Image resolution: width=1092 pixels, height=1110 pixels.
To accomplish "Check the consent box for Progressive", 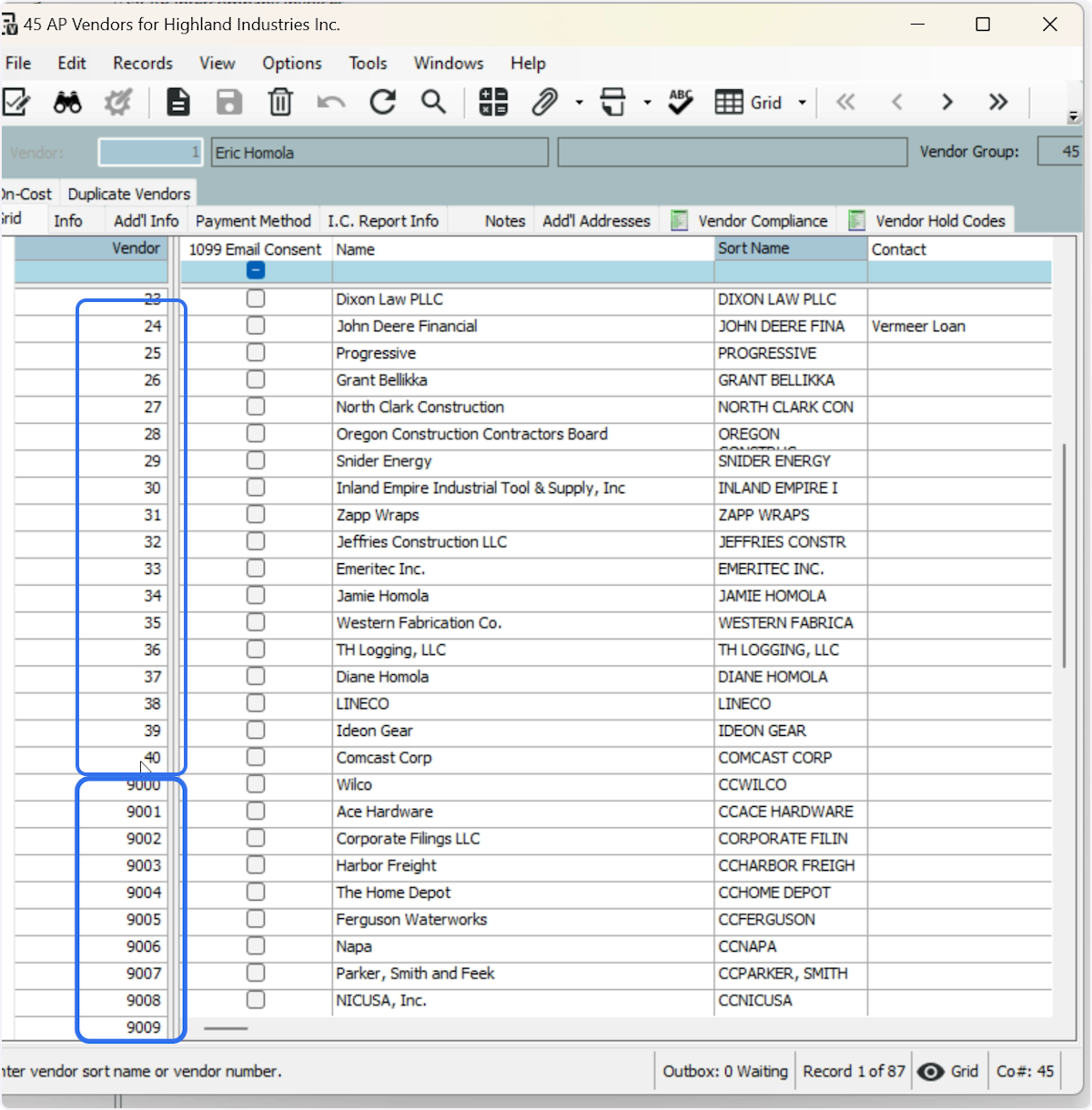I will coord(256,352).
